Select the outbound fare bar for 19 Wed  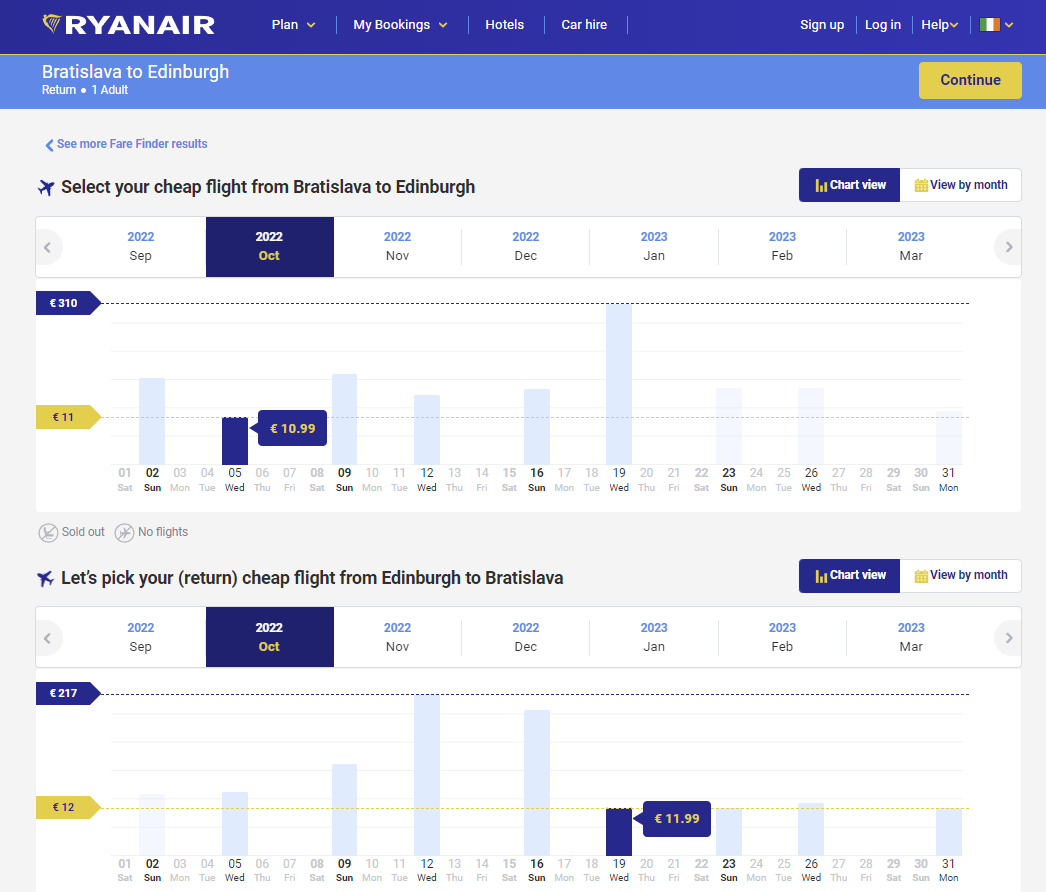point(619,383)
